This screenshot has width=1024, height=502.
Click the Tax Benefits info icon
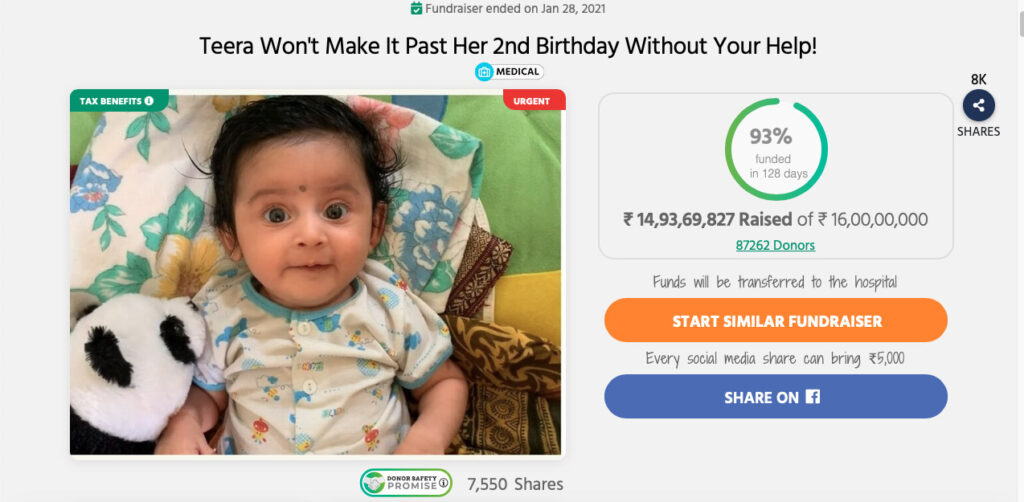coord(149,101)
